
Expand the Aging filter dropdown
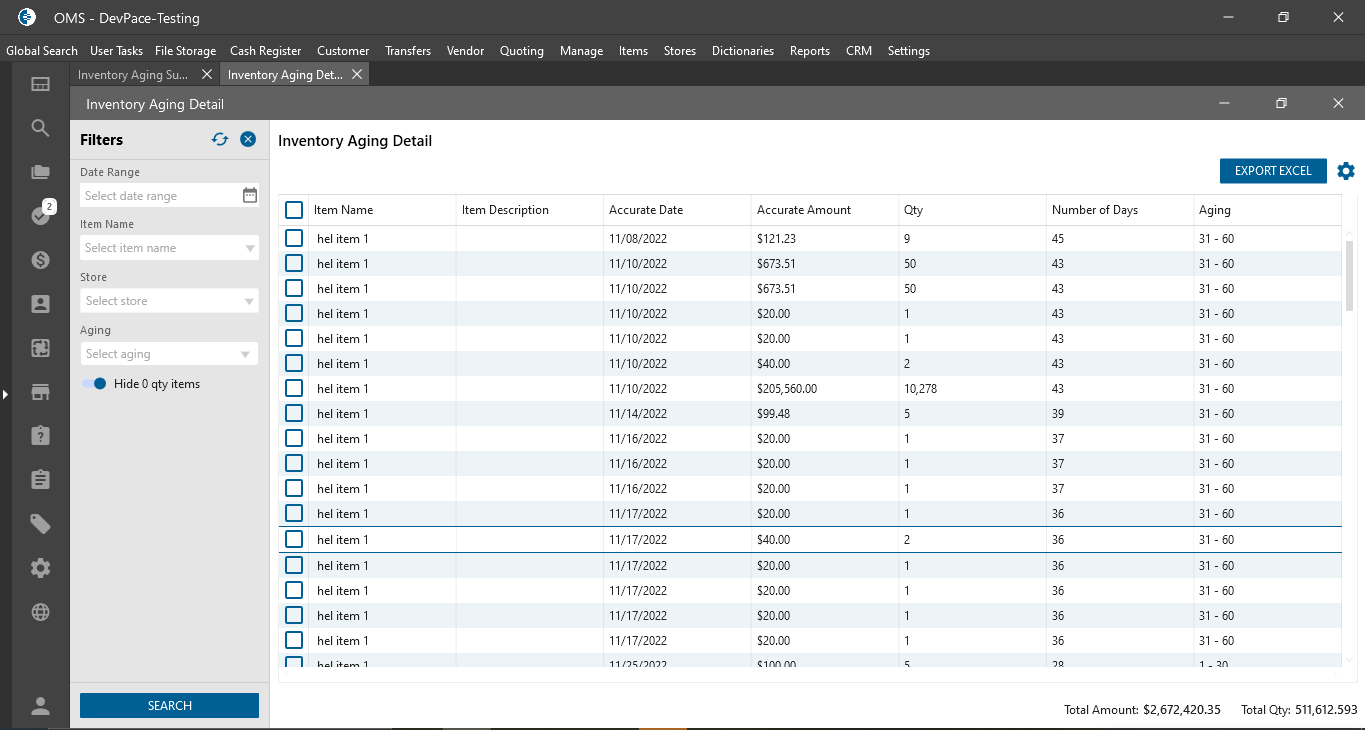coord(246,354)
